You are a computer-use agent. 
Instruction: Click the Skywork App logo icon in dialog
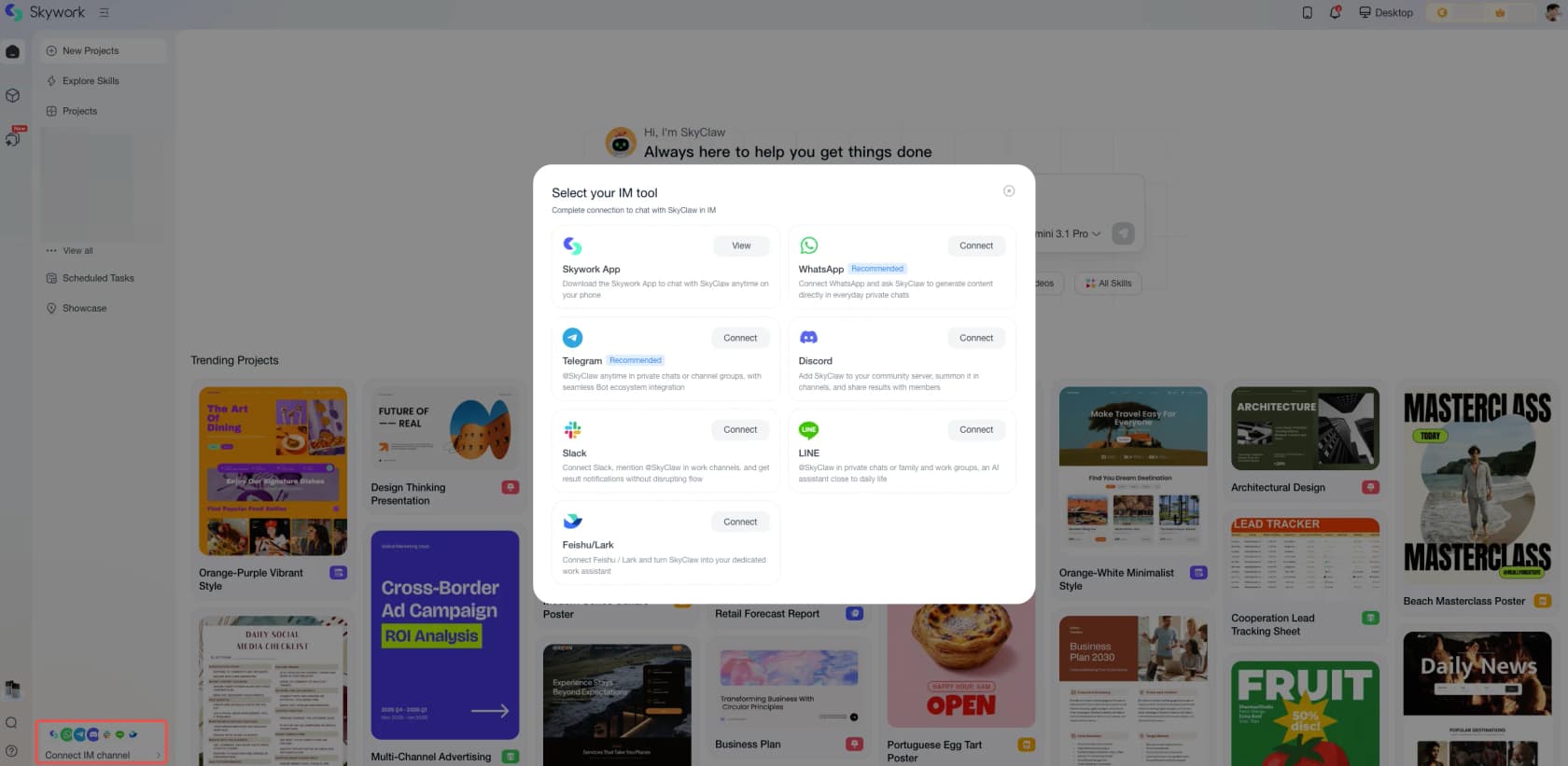(572, 245)
